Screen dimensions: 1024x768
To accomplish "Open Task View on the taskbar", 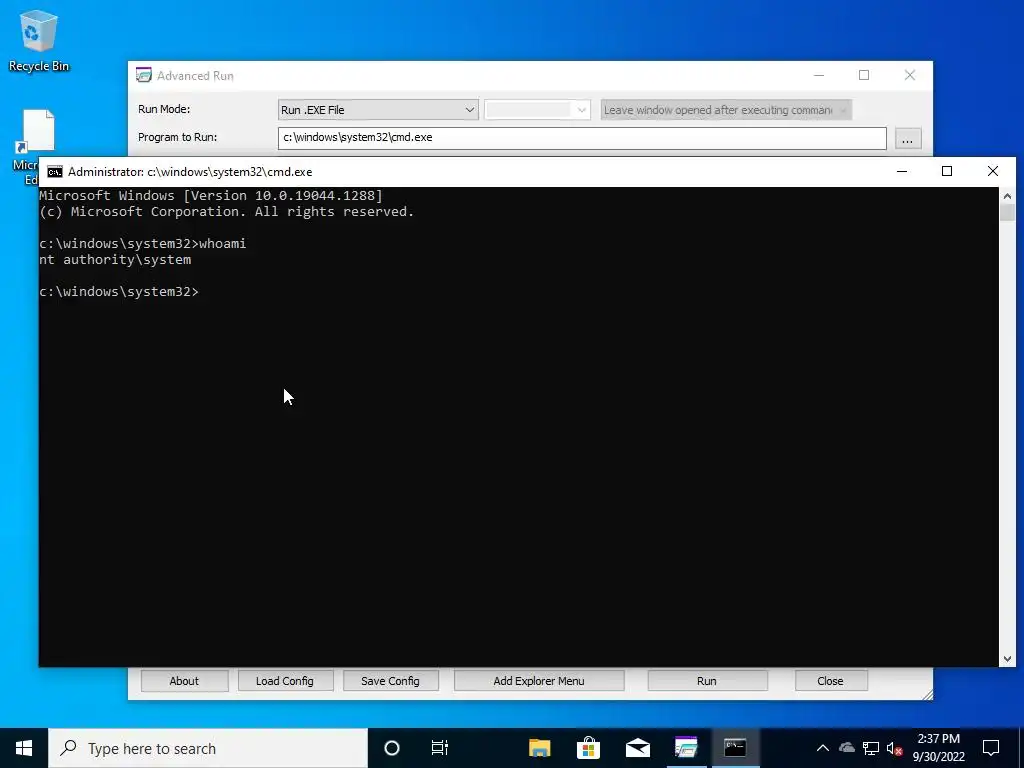I will pos(440,748).
